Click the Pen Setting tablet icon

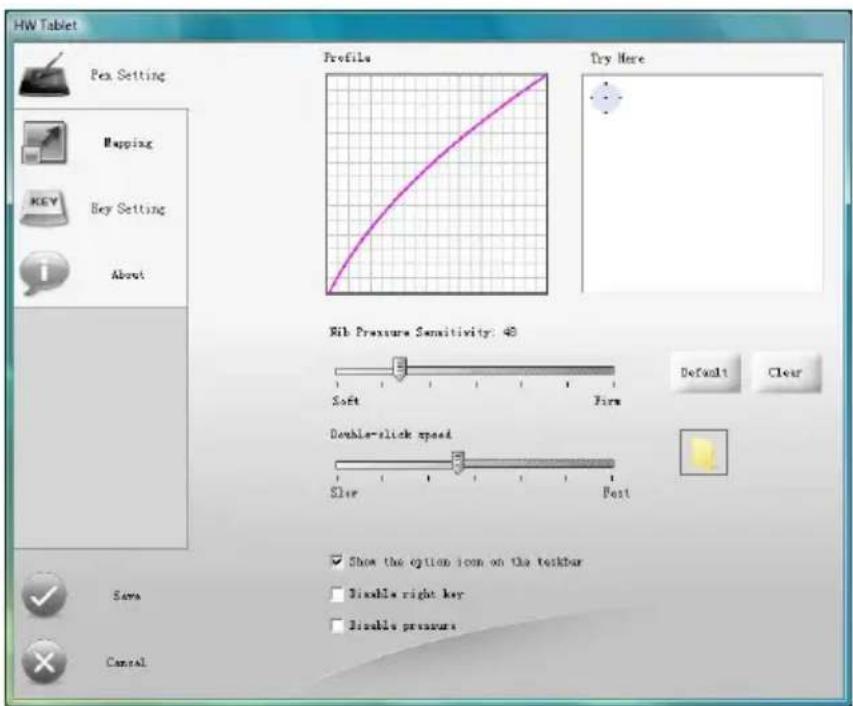45,76
